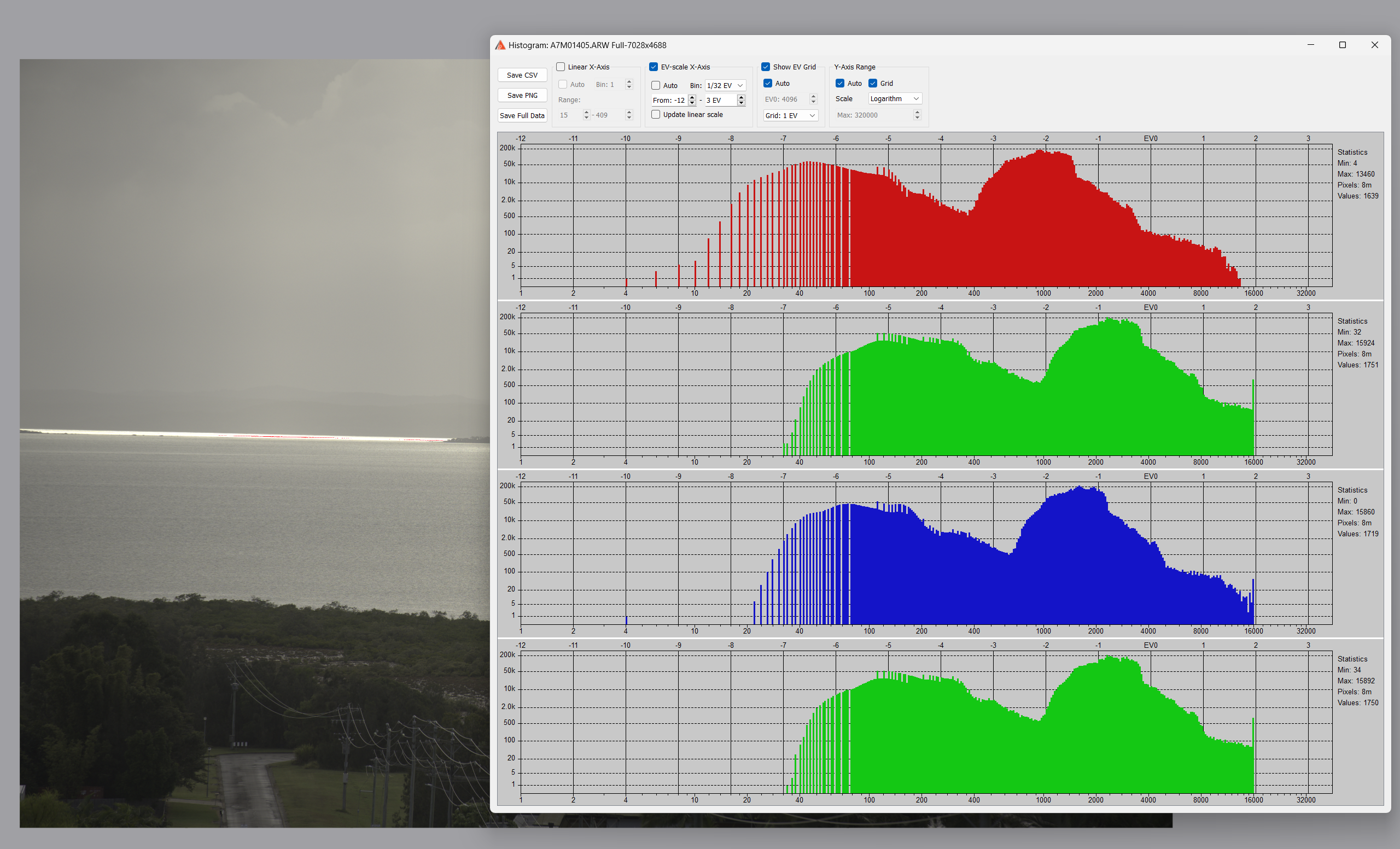Maximize the Histogram window

[x=1342, y=45]
